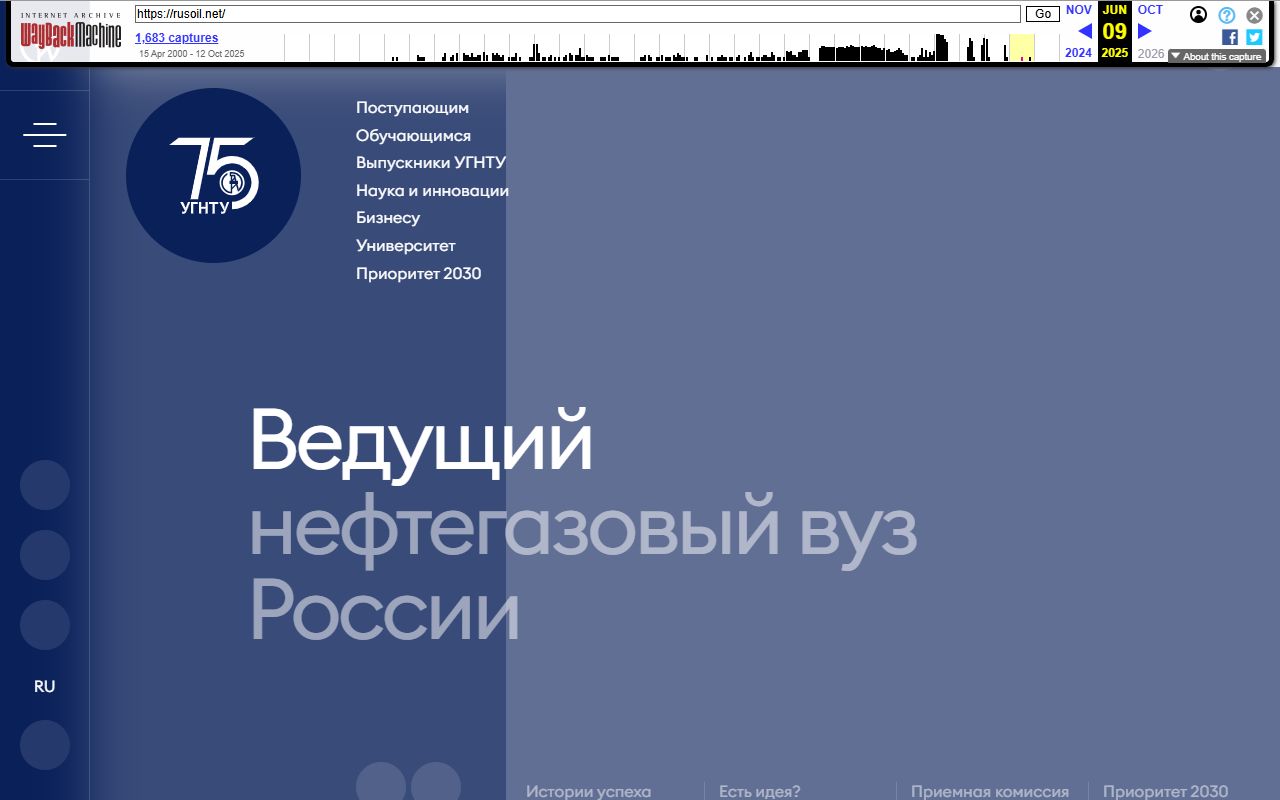Share this capture on Facebook
1280x800 pixels.
pyautogui.click(x=1230, y=37)
